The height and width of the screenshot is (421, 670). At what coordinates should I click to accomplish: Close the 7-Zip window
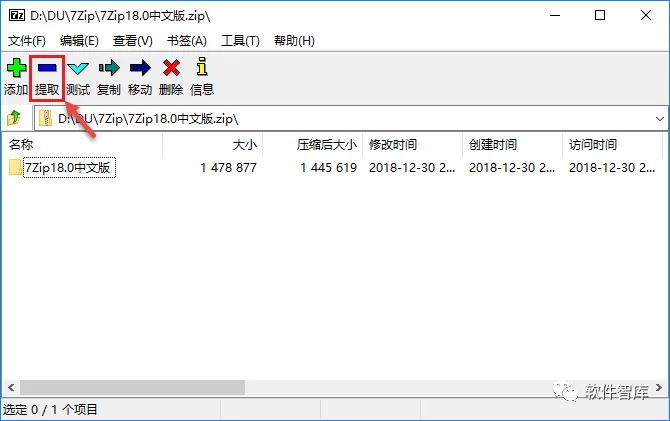(646, 16)
